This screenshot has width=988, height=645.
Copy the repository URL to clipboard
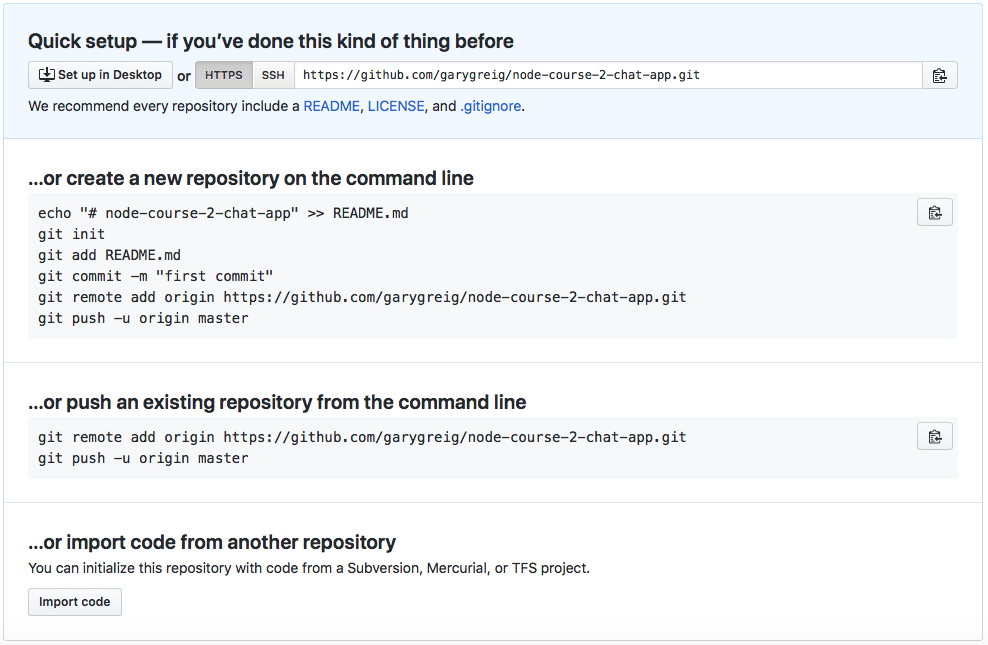pyautogui.click(x=939, y=75)
